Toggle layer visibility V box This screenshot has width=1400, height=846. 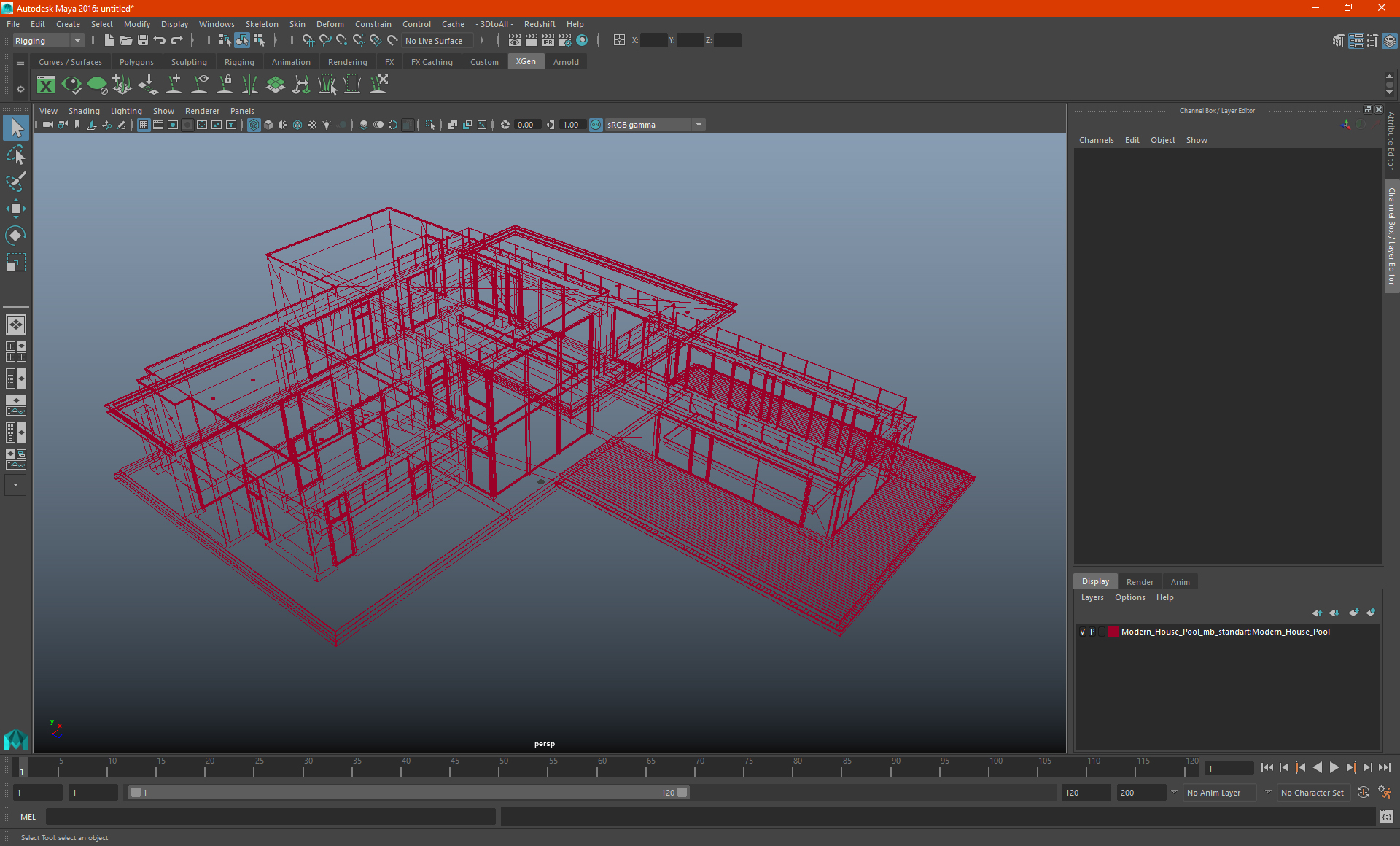point(1082,632)
